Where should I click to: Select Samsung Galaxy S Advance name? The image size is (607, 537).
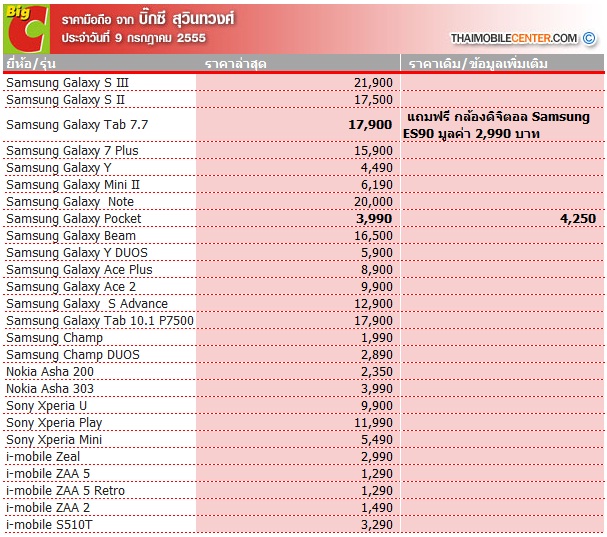(87, 304)
